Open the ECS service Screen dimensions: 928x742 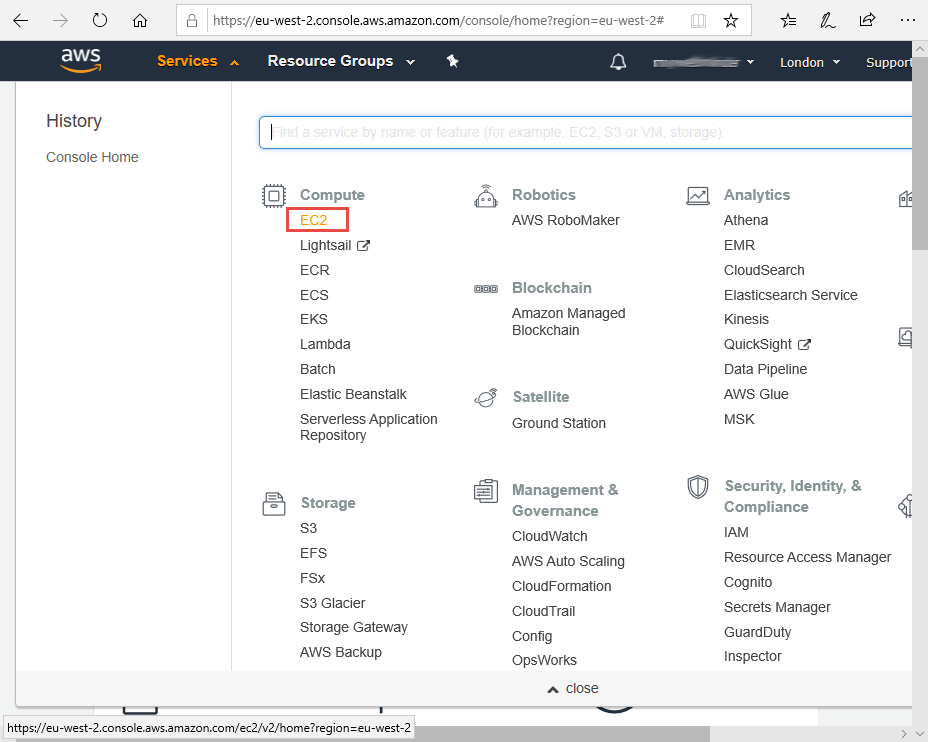pyautogui.click(x=314, y=295)
